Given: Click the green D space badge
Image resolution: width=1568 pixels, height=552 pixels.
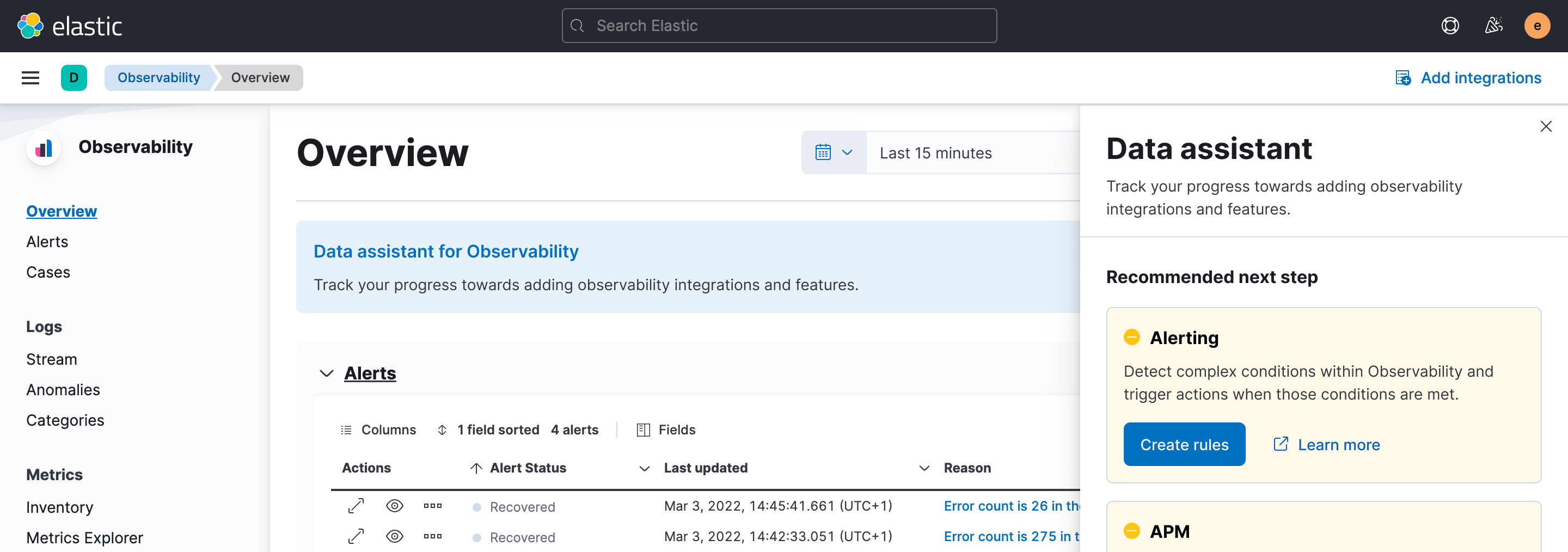Looking at the screenshot, I should tap(73, 78).
